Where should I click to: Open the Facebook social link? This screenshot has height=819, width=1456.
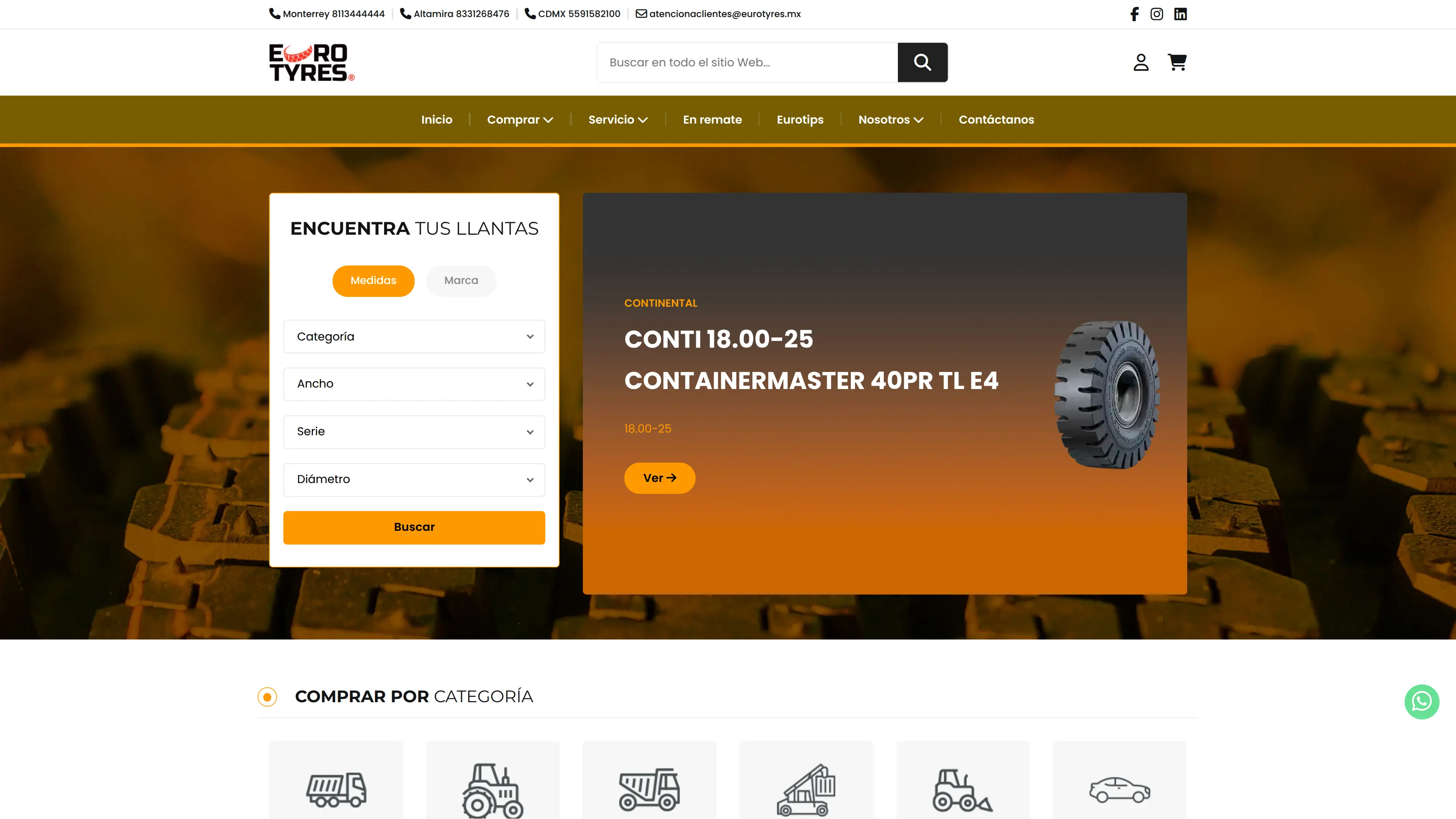click(1134, 14)
